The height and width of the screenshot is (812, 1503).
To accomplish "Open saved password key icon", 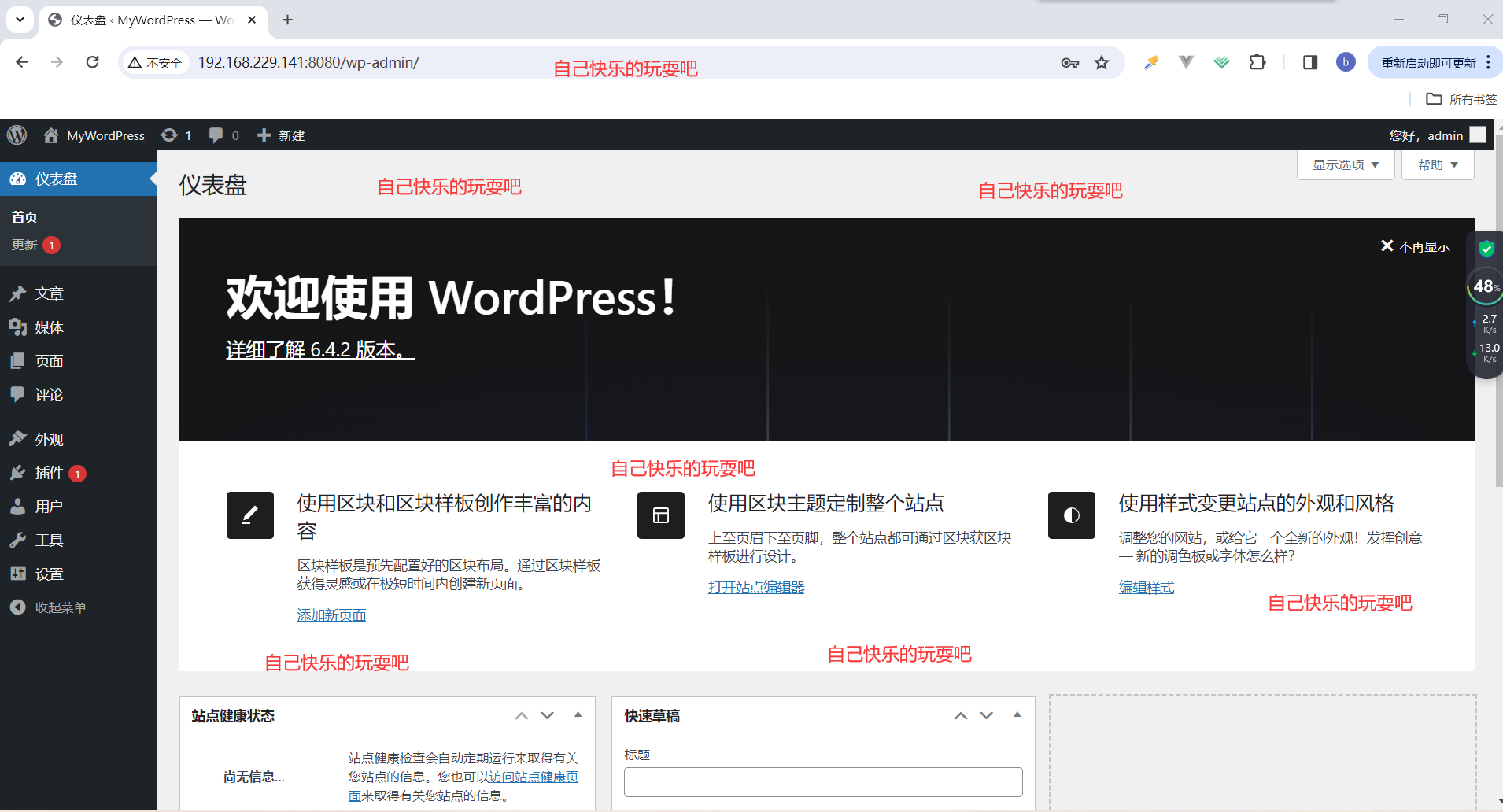I will click(1069, 63).
